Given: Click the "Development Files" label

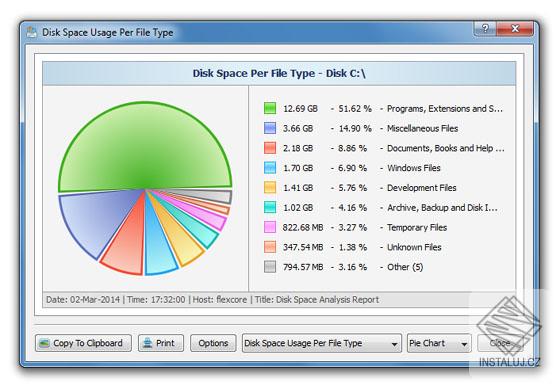Looking at the screenshot, I should click(422, 188).
